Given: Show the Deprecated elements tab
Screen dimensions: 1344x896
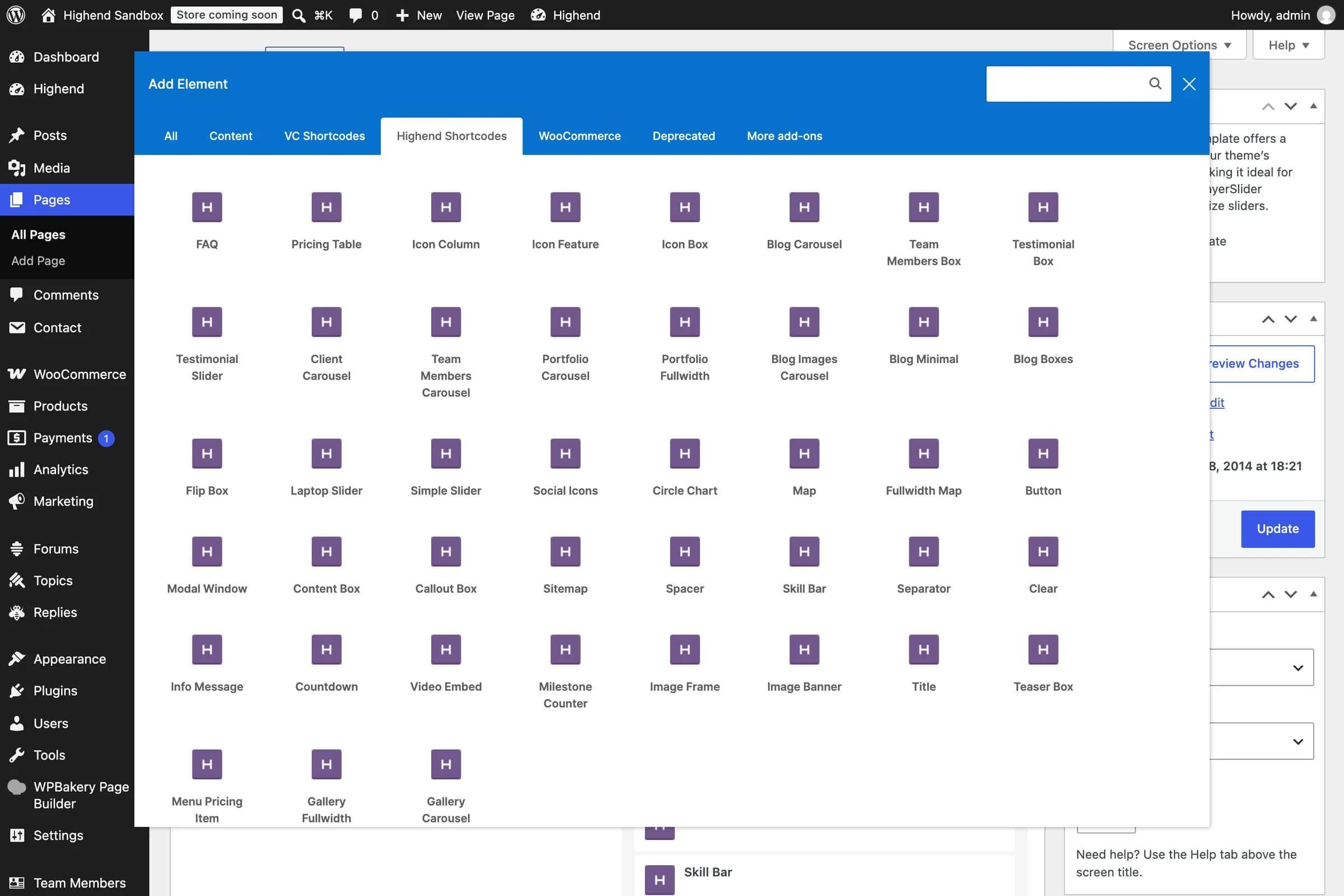Looking at the screenshot, I should pyautogui.click(x=683, y=136).
